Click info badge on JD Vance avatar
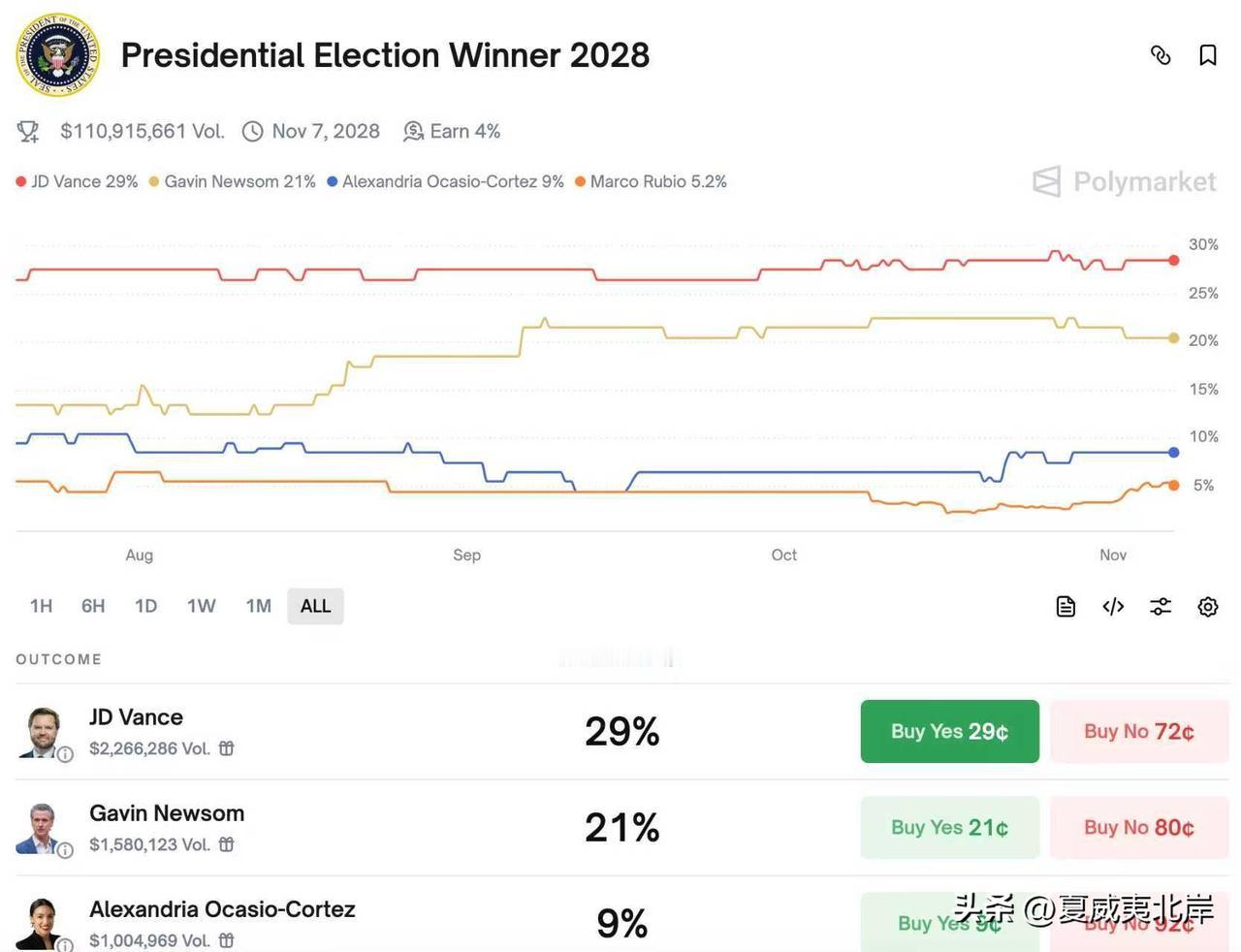Viewport: 1241px width, 952px height. click(x=65, y=754)
